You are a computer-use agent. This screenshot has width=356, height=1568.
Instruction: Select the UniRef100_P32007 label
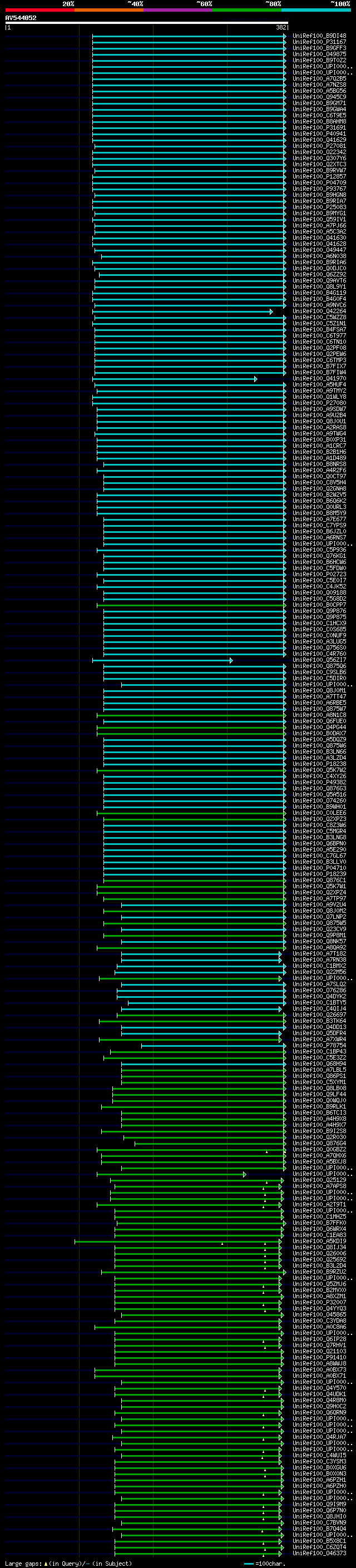(x=319, y=1302)
